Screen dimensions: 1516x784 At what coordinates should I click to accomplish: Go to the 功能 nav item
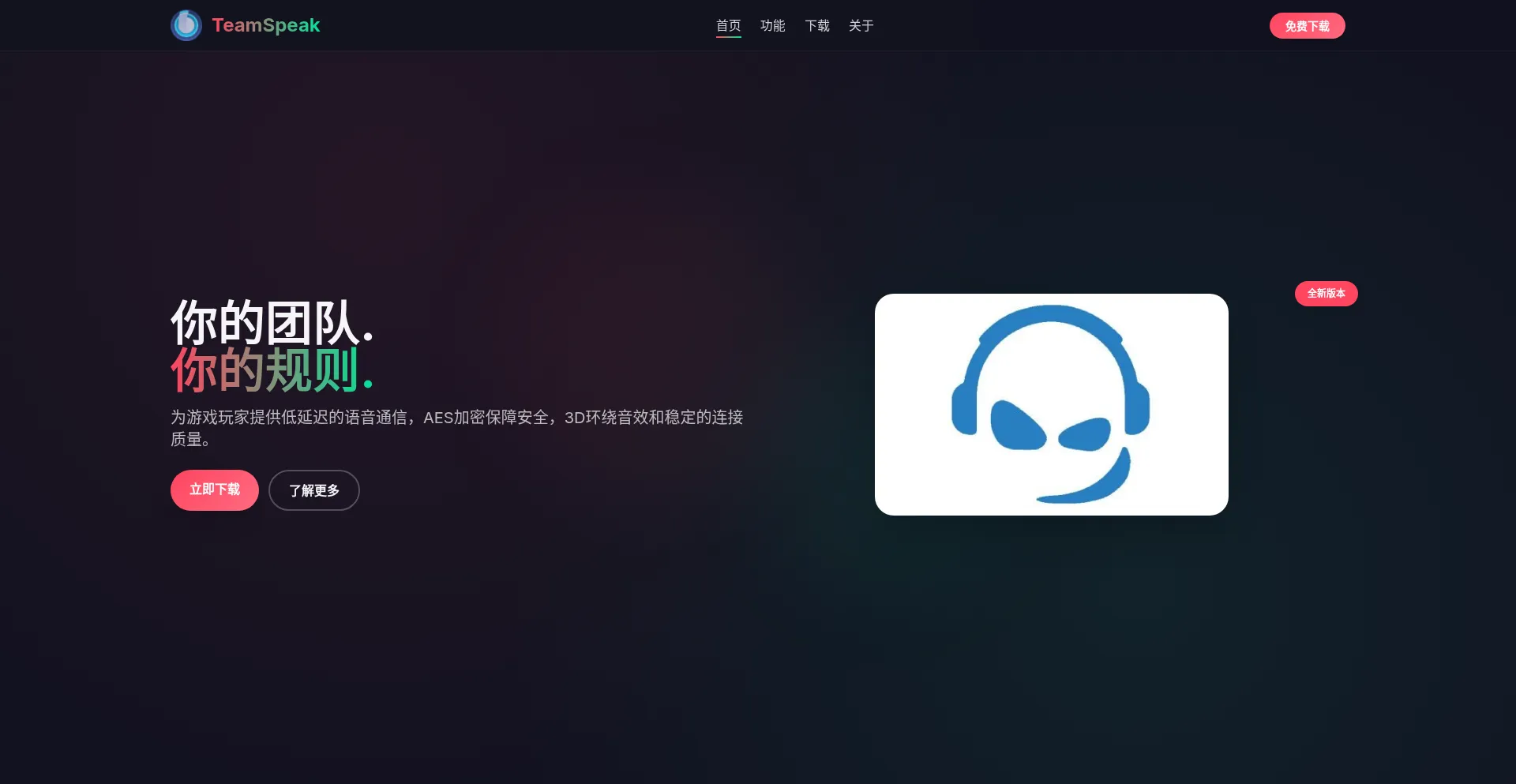[x=772, y=26]
